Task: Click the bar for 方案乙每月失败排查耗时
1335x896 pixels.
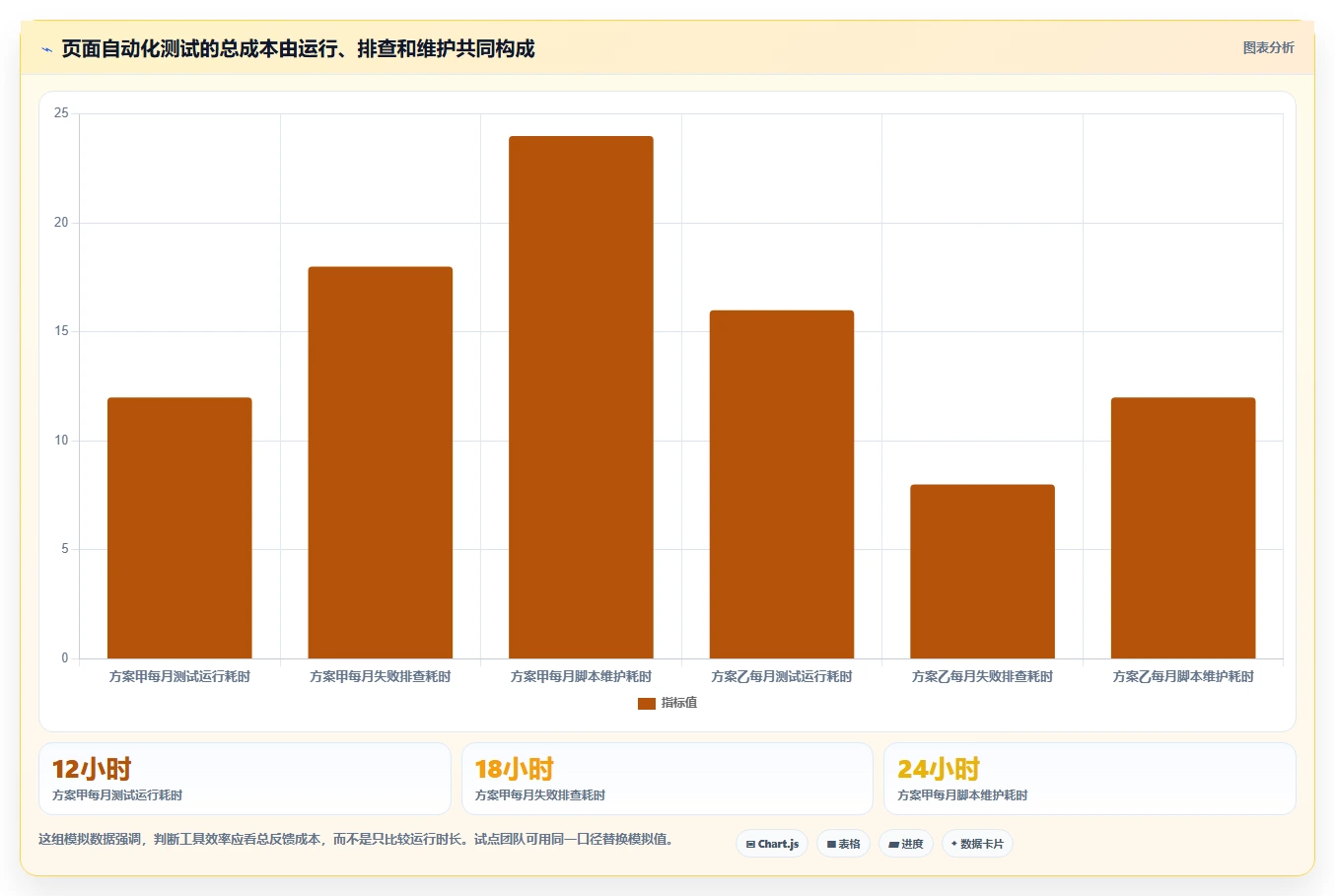Action: point(982,571)
